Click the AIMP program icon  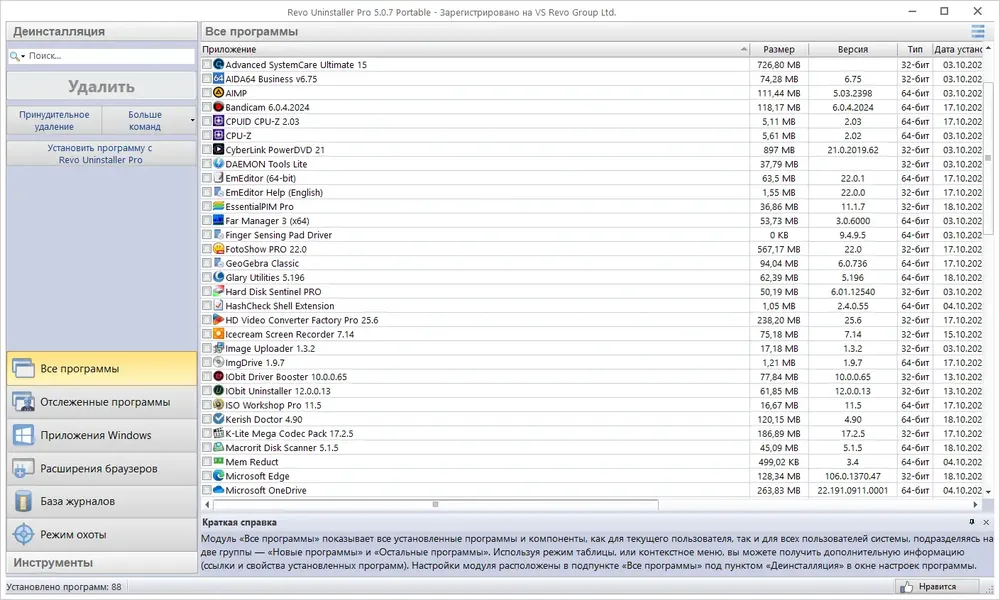219,93
